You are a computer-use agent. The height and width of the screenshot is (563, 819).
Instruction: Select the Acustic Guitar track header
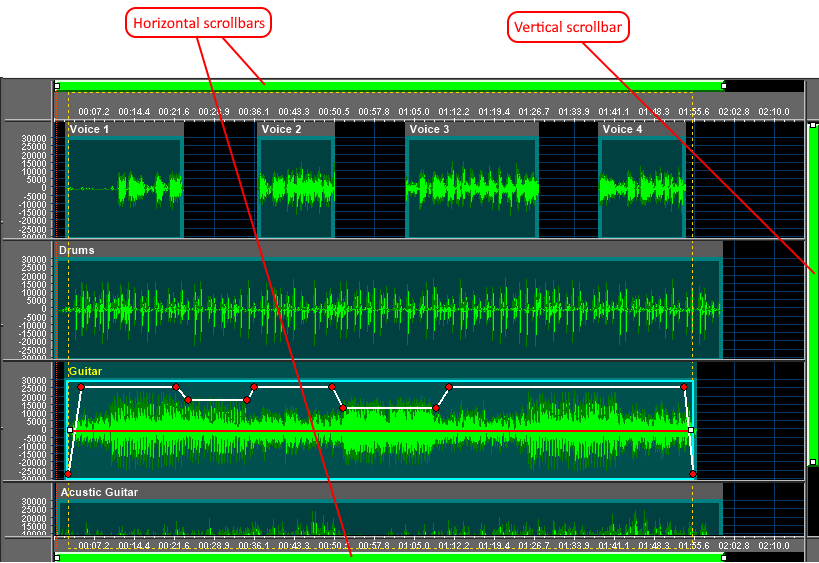point(98,492)
